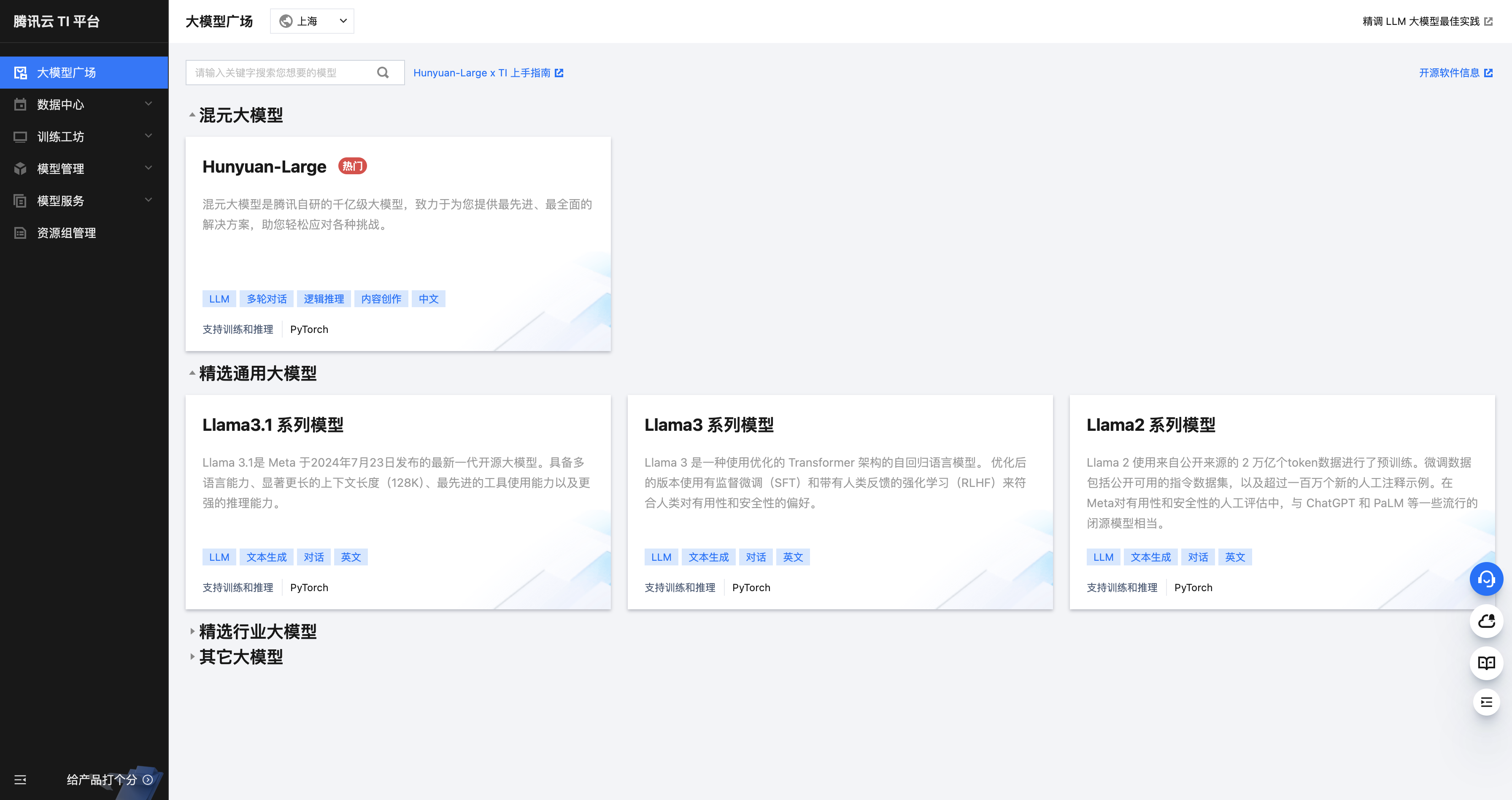The image size is (1512, 800).
Task: Click LLM tag on Llama3.1 card
Action: (x=219, y=557)
